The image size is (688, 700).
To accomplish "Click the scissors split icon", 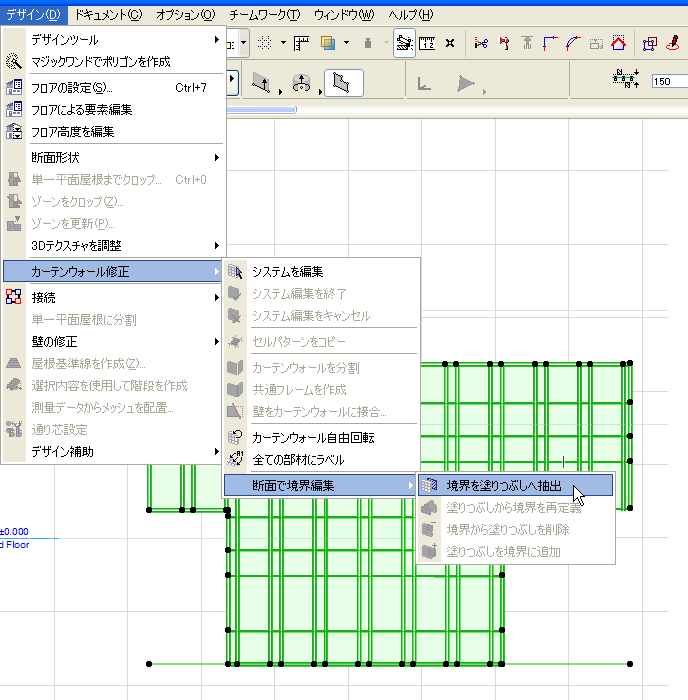I will tap(481, 43).
